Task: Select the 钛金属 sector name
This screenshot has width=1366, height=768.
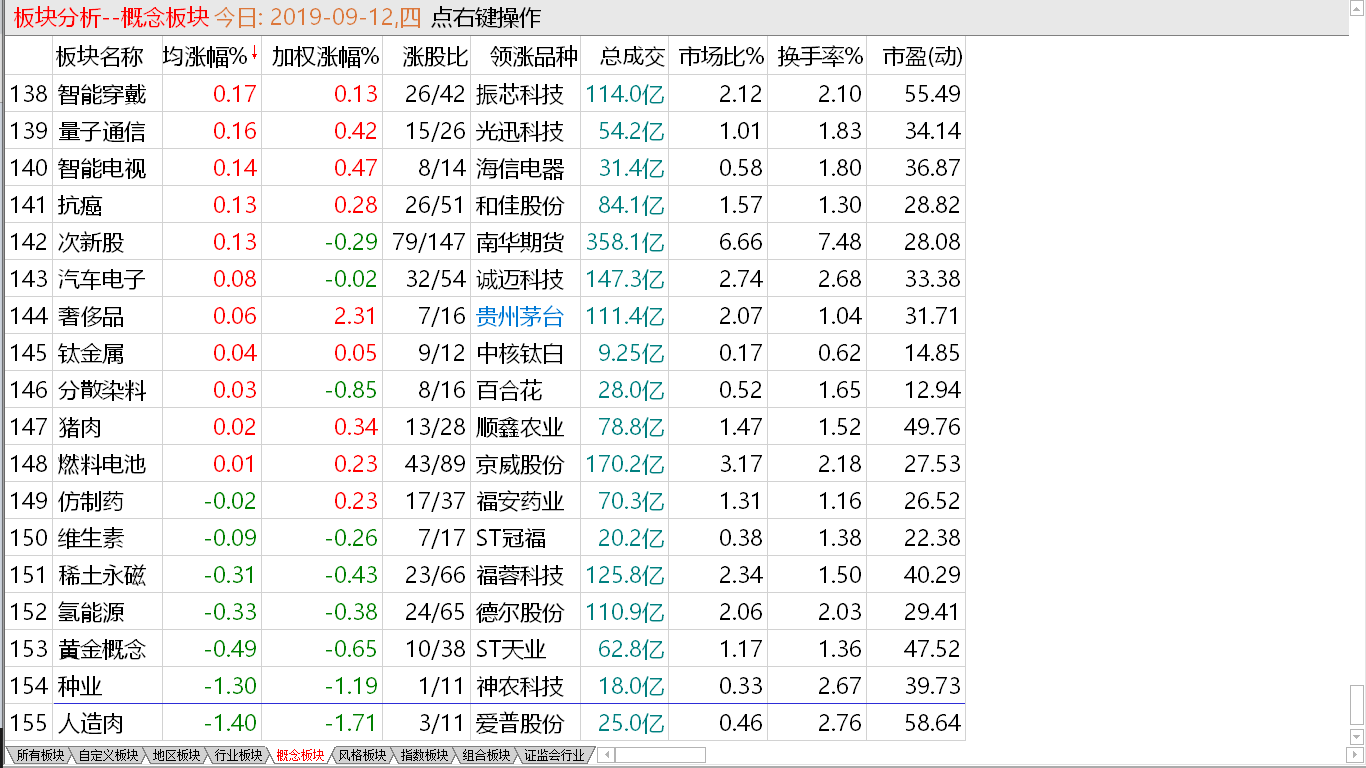Action: (91, 353)
